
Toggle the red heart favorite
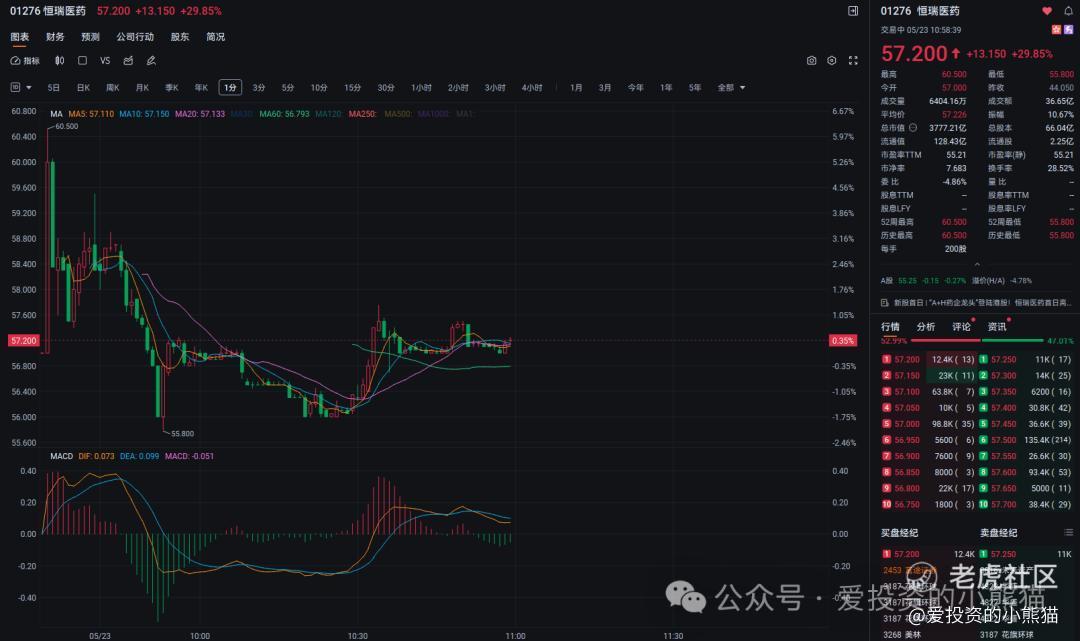pos(1047,11)
